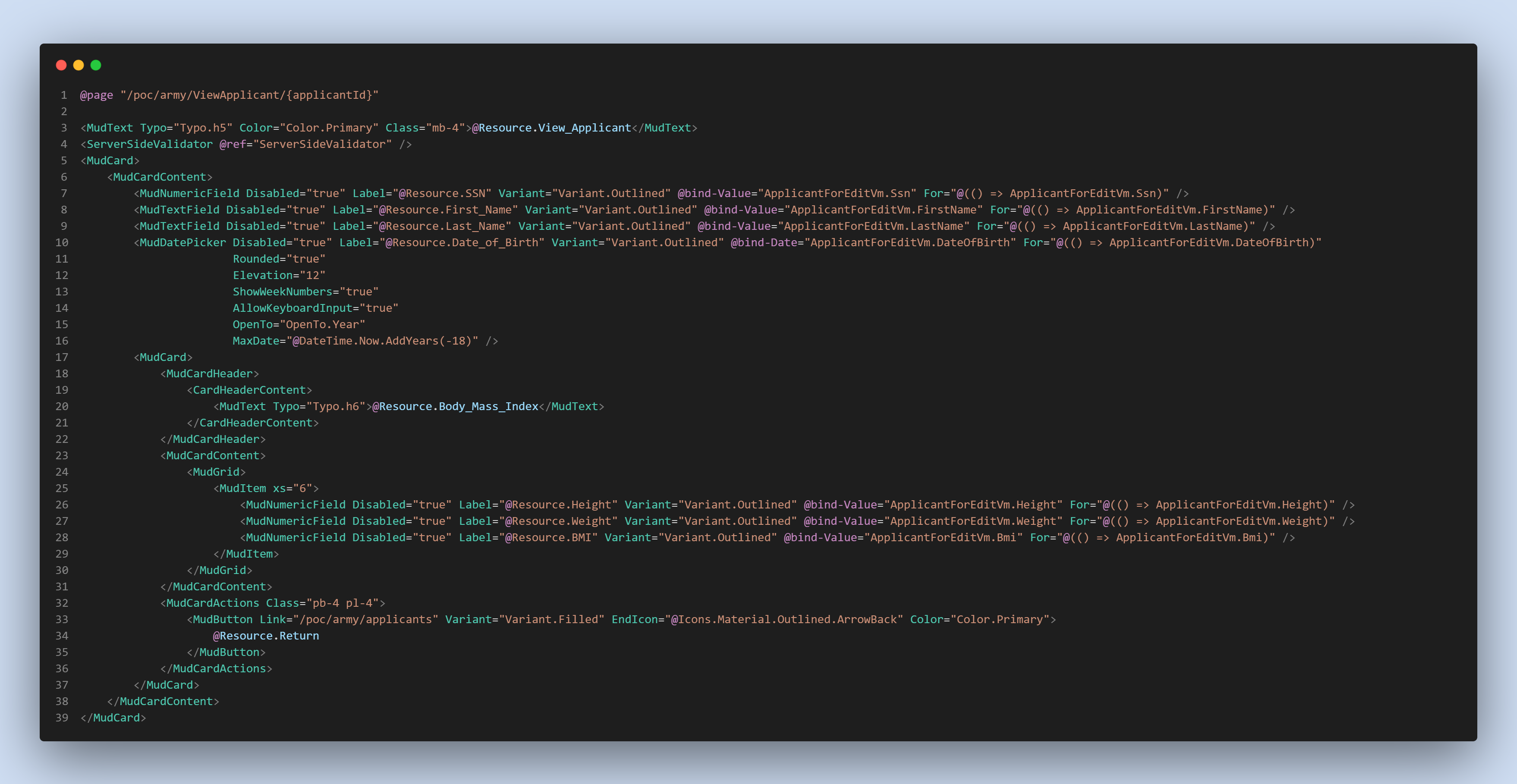Screen dimensions: 1517x784
Task: Click the closing MudGrid tag on line 30
Action: click(x=220, y=571)
